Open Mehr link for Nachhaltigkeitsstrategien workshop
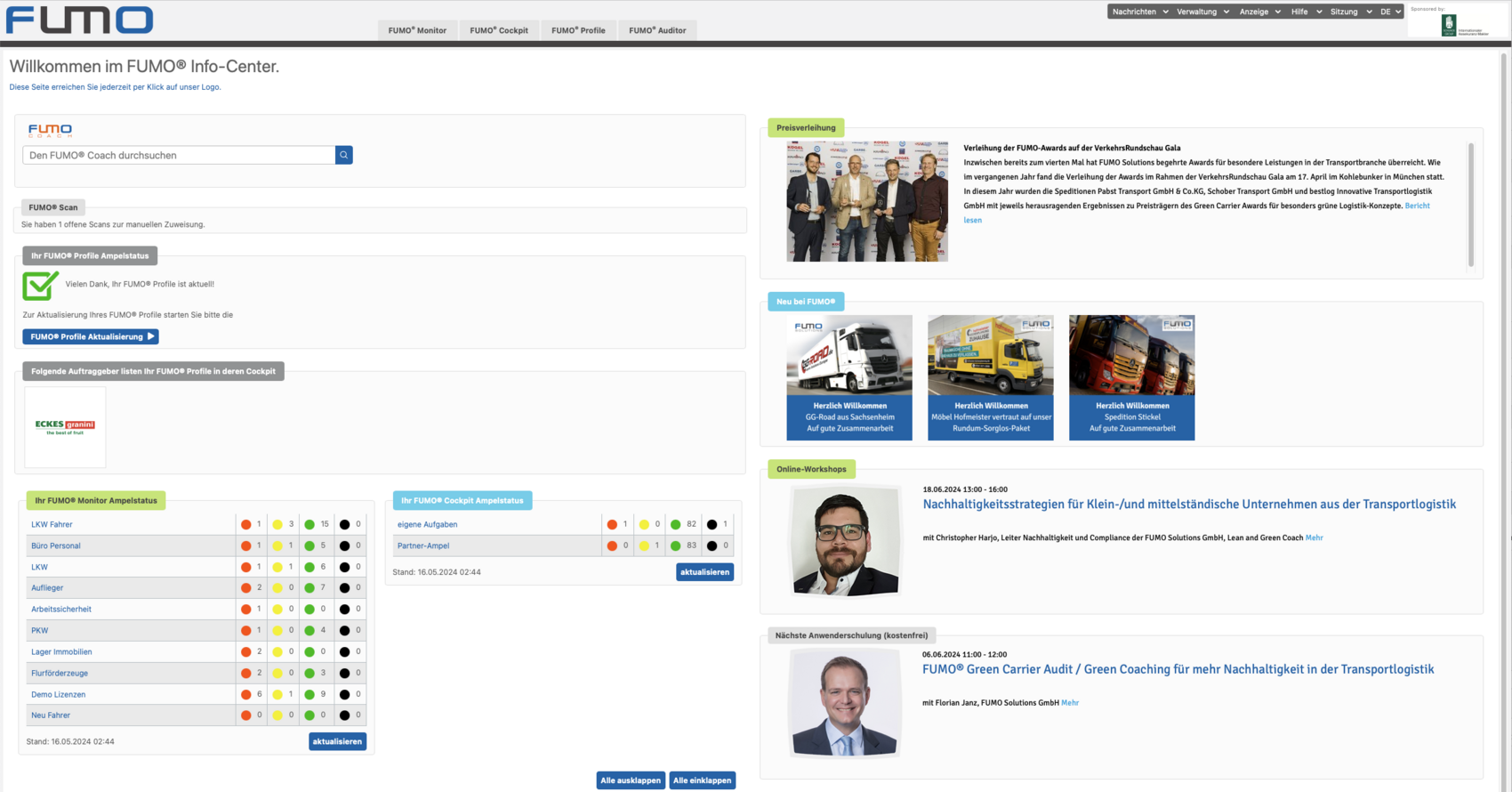Screen dimensions: 1512x792 pyautogui.click(x=1314, y=537)
